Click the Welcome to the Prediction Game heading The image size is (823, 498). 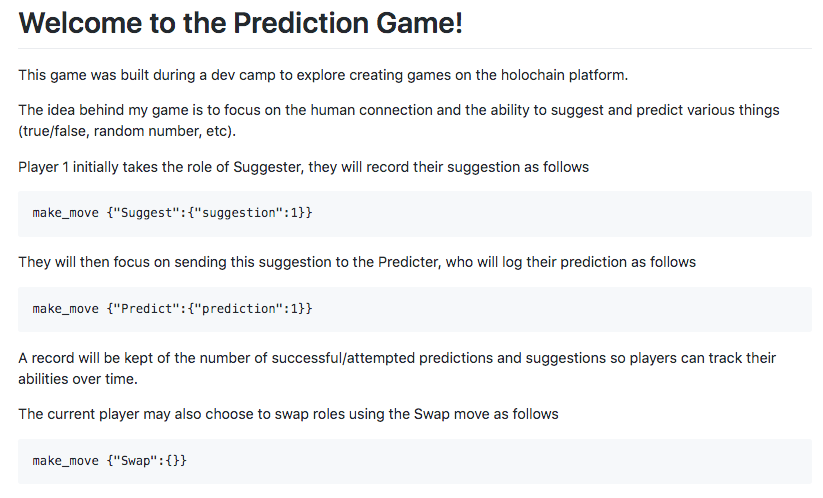(x=240, y=23)
